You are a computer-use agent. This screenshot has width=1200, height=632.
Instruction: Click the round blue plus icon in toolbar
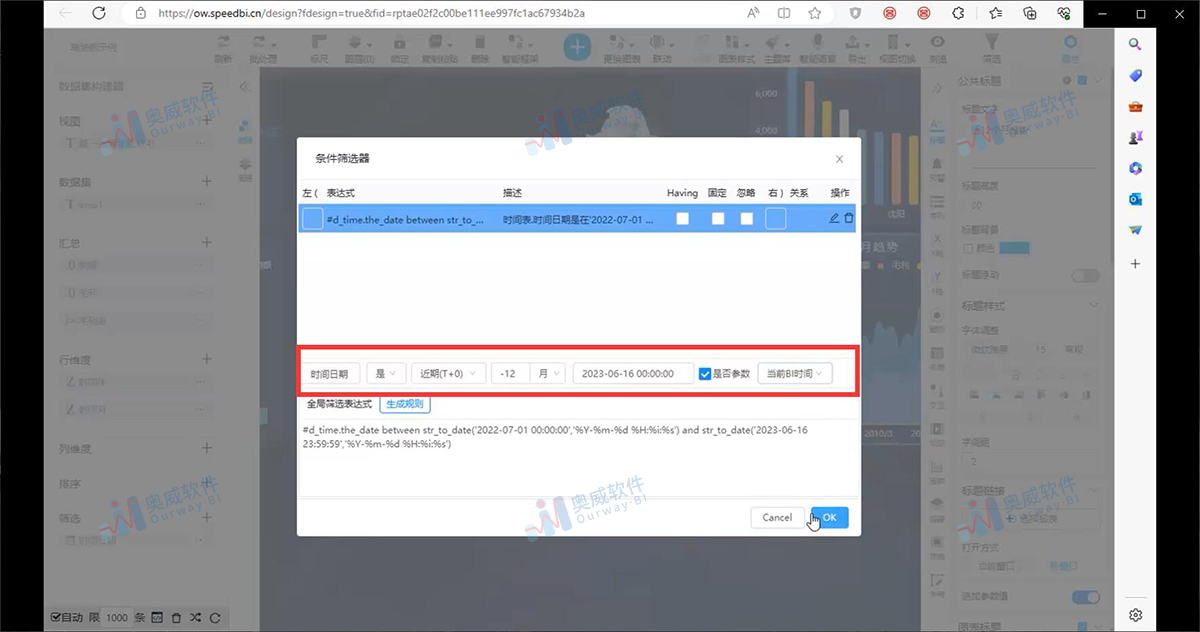[x=577, y=45]
